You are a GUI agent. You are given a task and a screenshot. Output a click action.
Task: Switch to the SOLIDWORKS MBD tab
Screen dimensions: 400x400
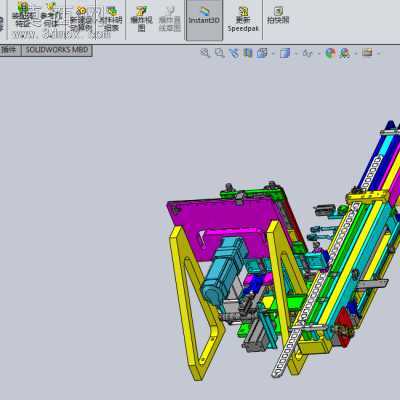tap(57, 50)
